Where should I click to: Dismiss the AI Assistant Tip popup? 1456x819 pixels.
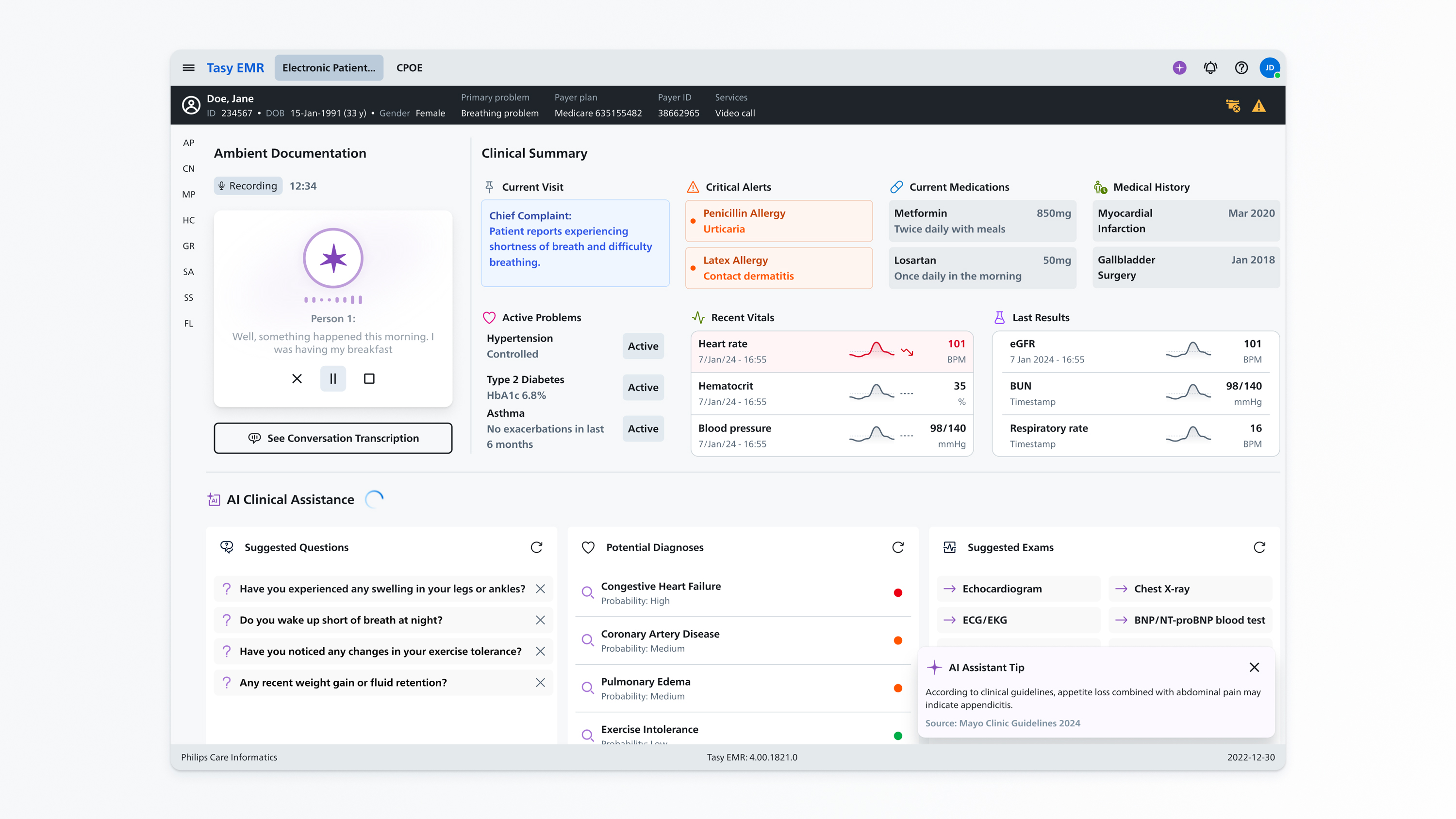coord(1254,668)
